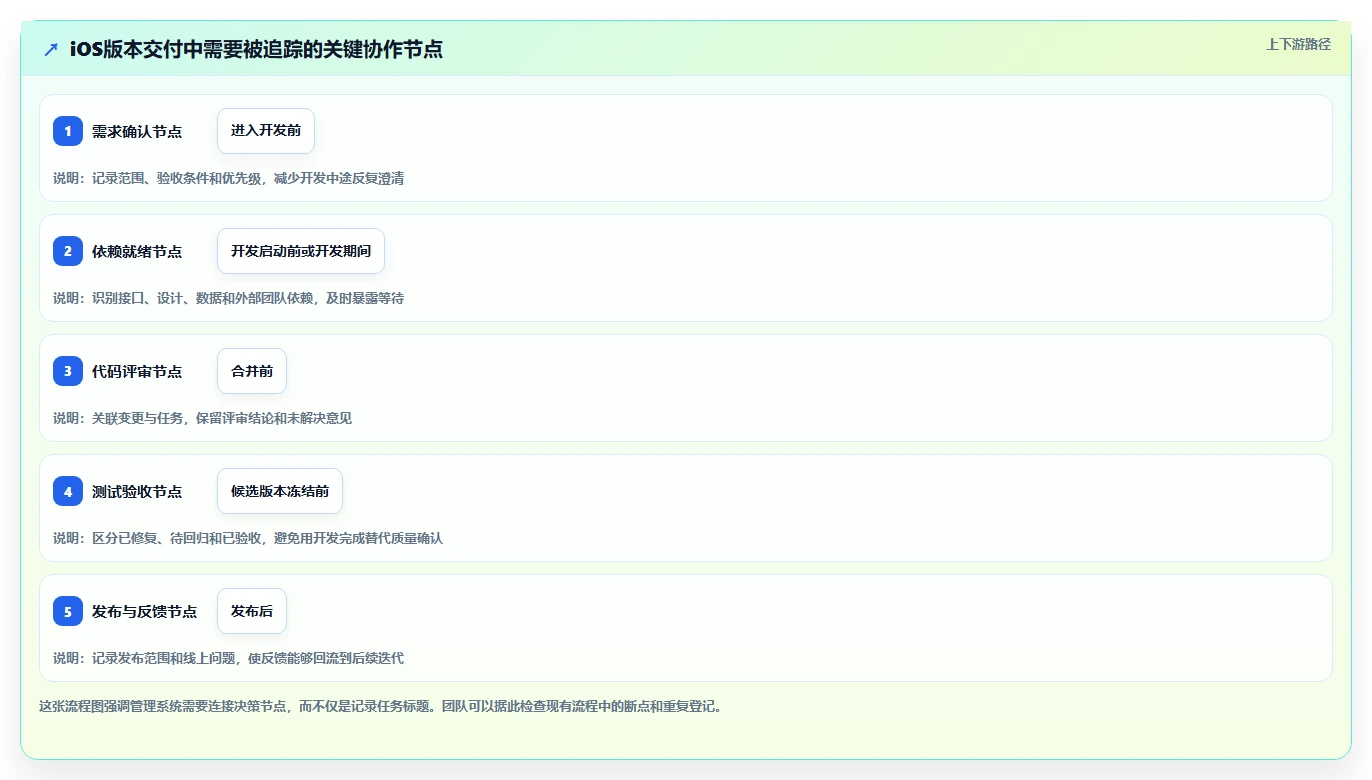Select the 测试验收节点 title

[x=137, y=491]
